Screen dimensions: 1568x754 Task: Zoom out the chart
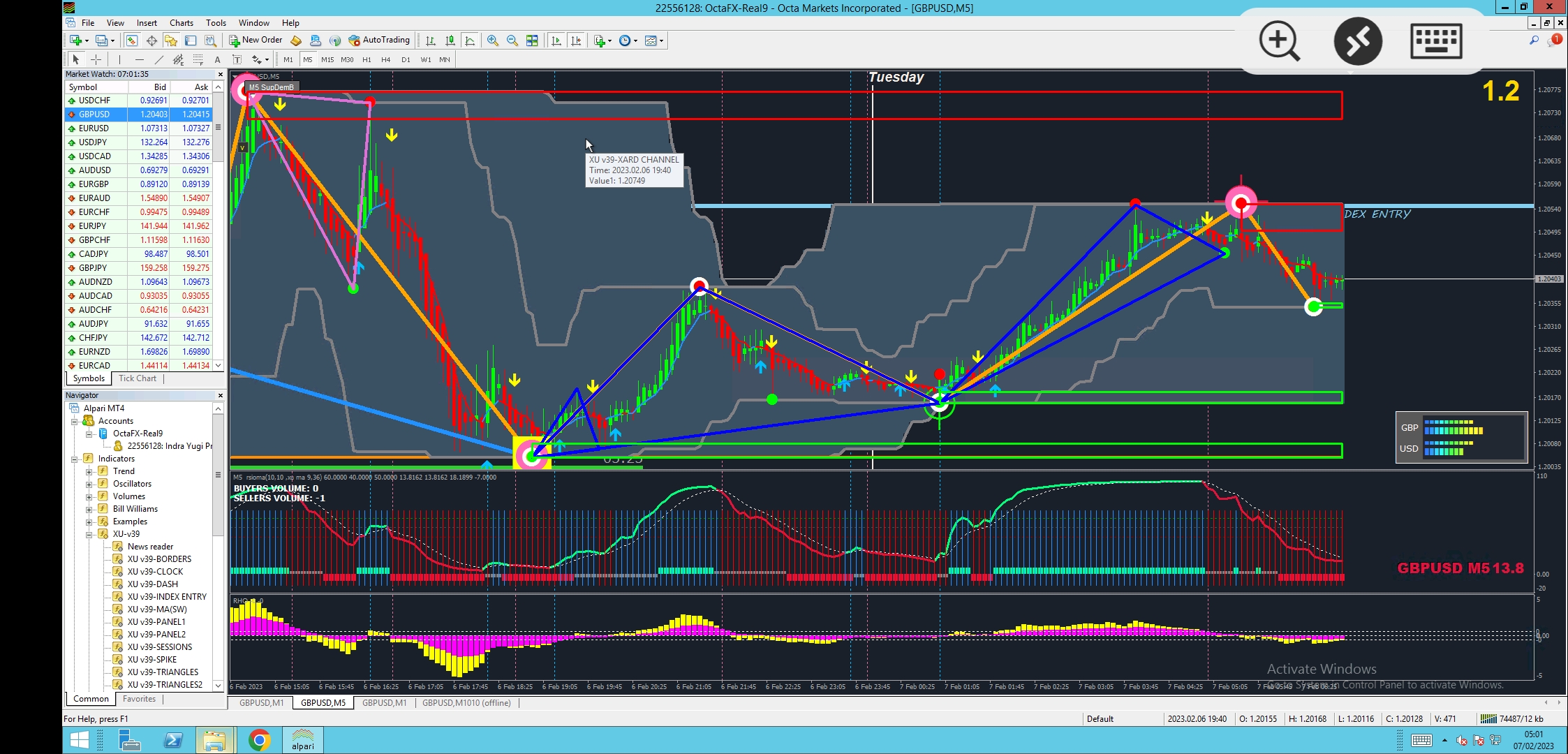(512, 40)
